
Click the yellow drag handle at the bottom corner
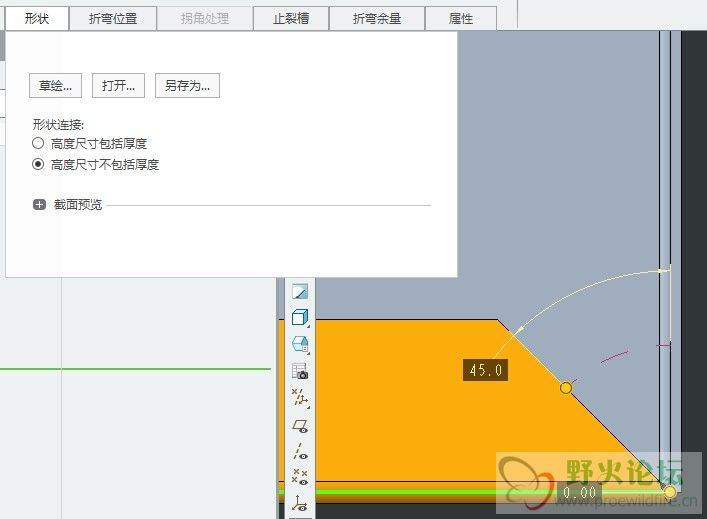coord(670,492)
